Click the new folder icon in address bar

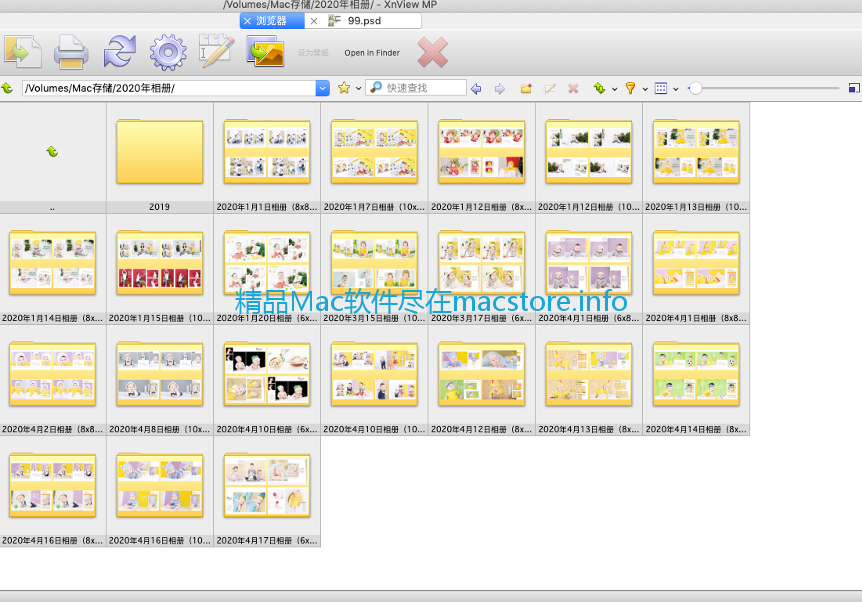coord(526,88)
